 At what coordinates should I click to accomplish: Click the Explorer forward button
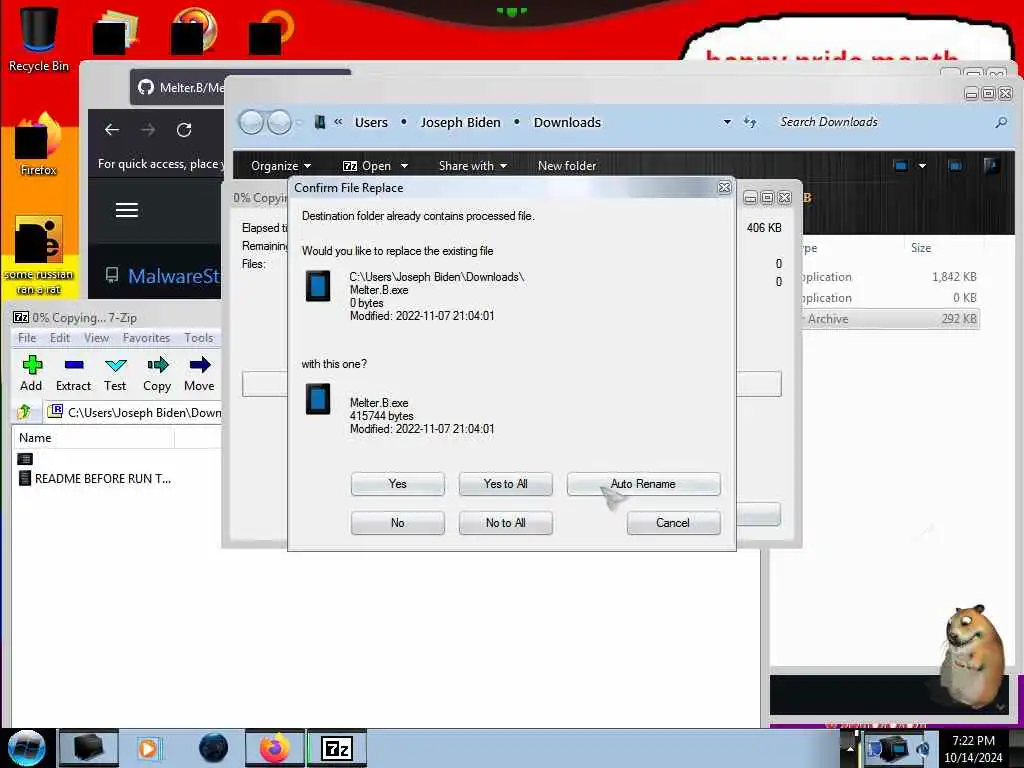tap(280, 122)
